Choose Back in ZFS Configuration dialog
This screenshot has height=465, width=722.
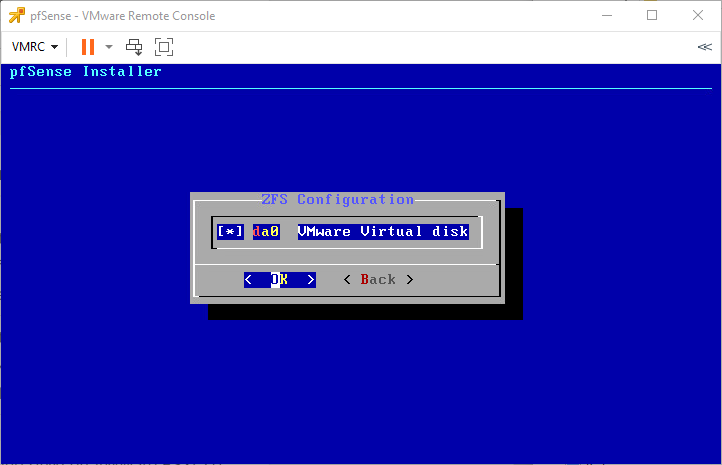coord(377,280)
